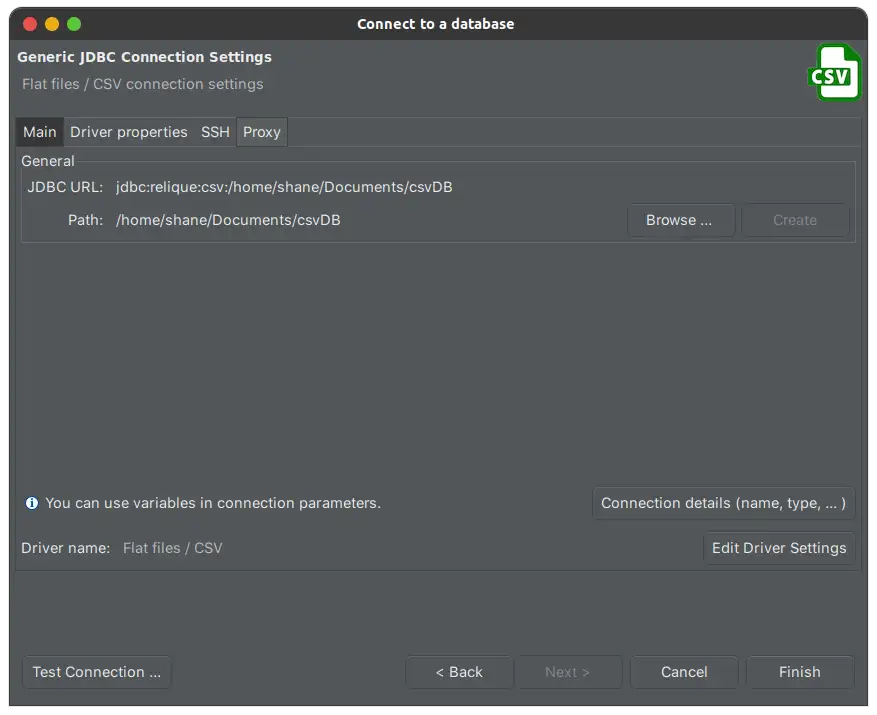
Task: Open Connection details (name, type, ...)
Action: [723, 503]
